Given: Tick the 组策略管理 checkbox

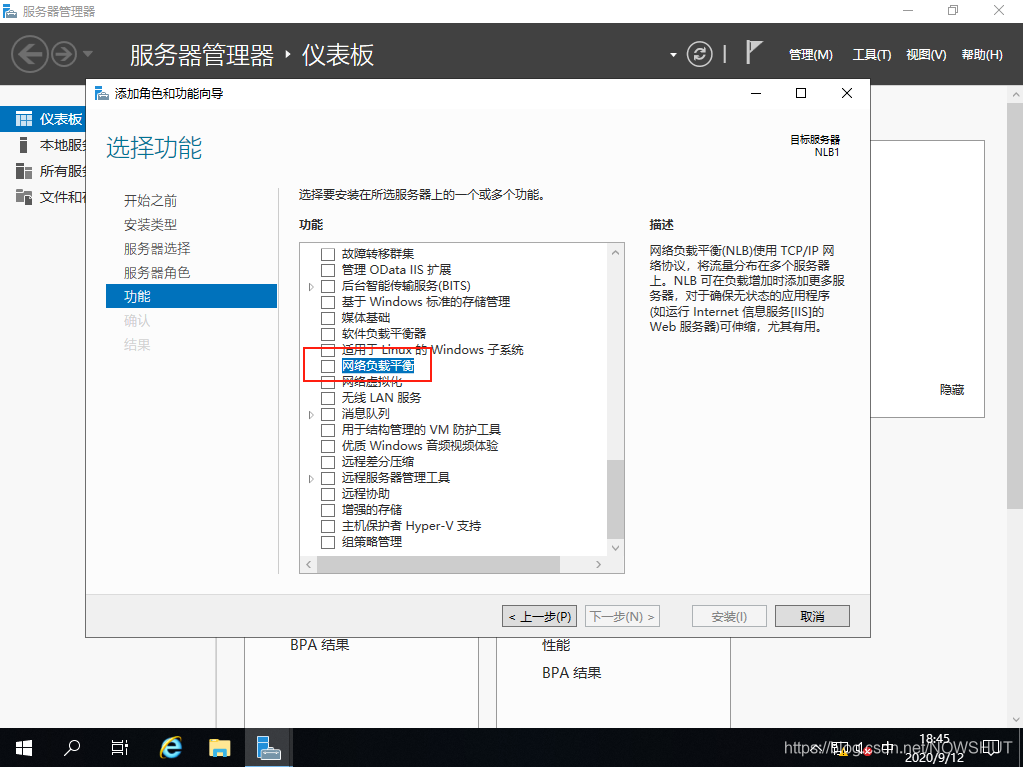Looking at the screenshot, I should 327,542.
